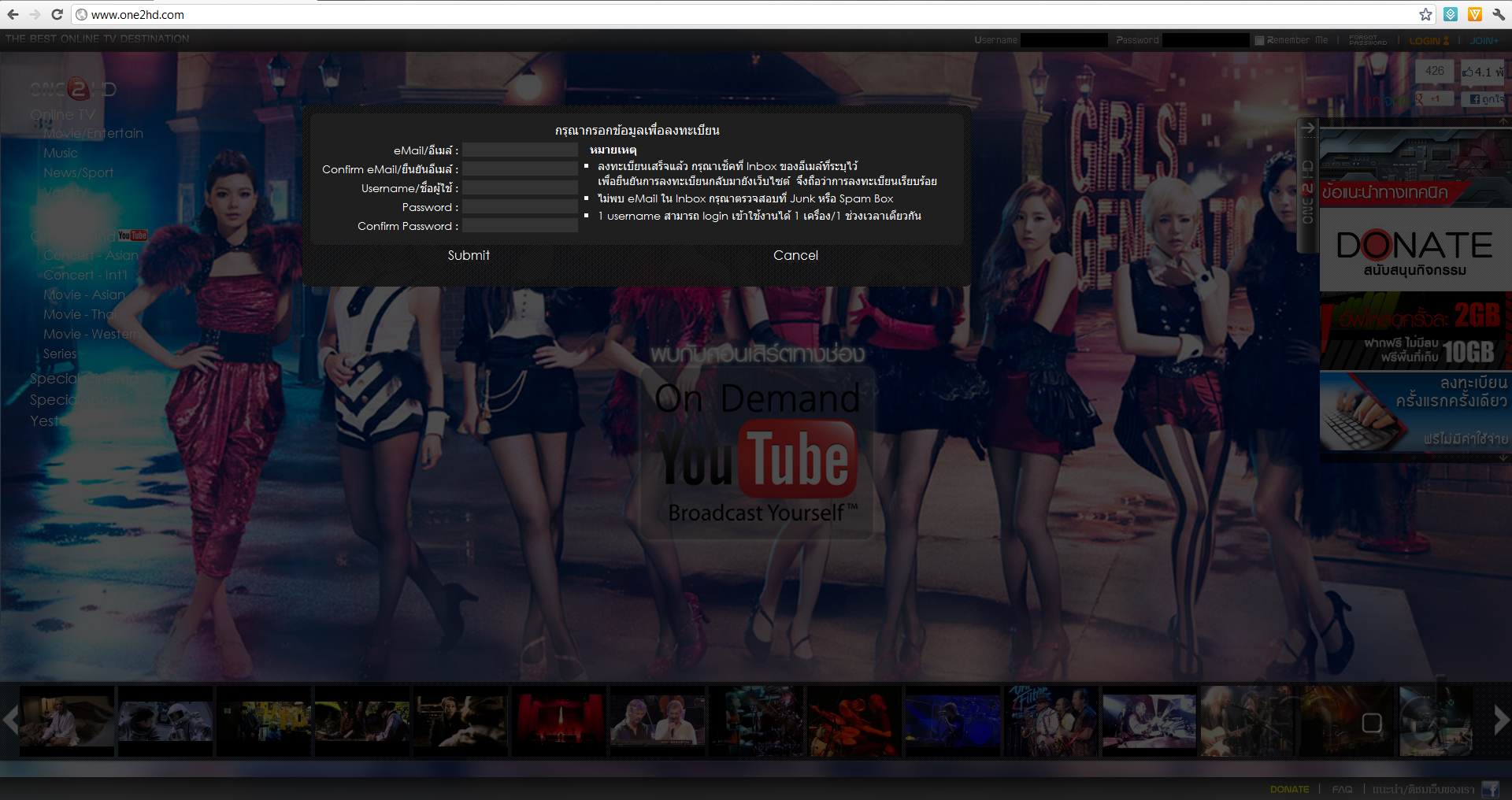The height and width of the screenshot is (800, 1512).
Task: Reload the page using the refresh icon
Action: pos(57,14)
